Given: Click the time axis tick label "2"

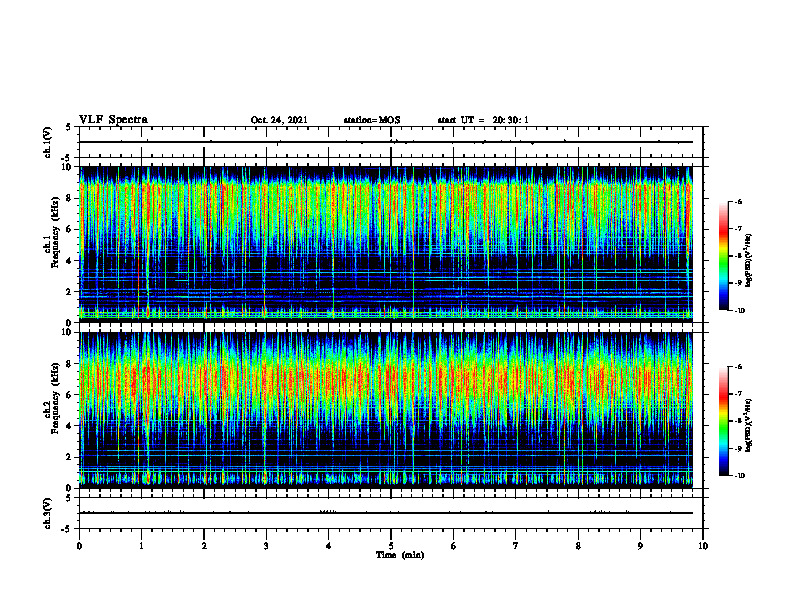Looking at the screenshot, I should click(204, 546).
